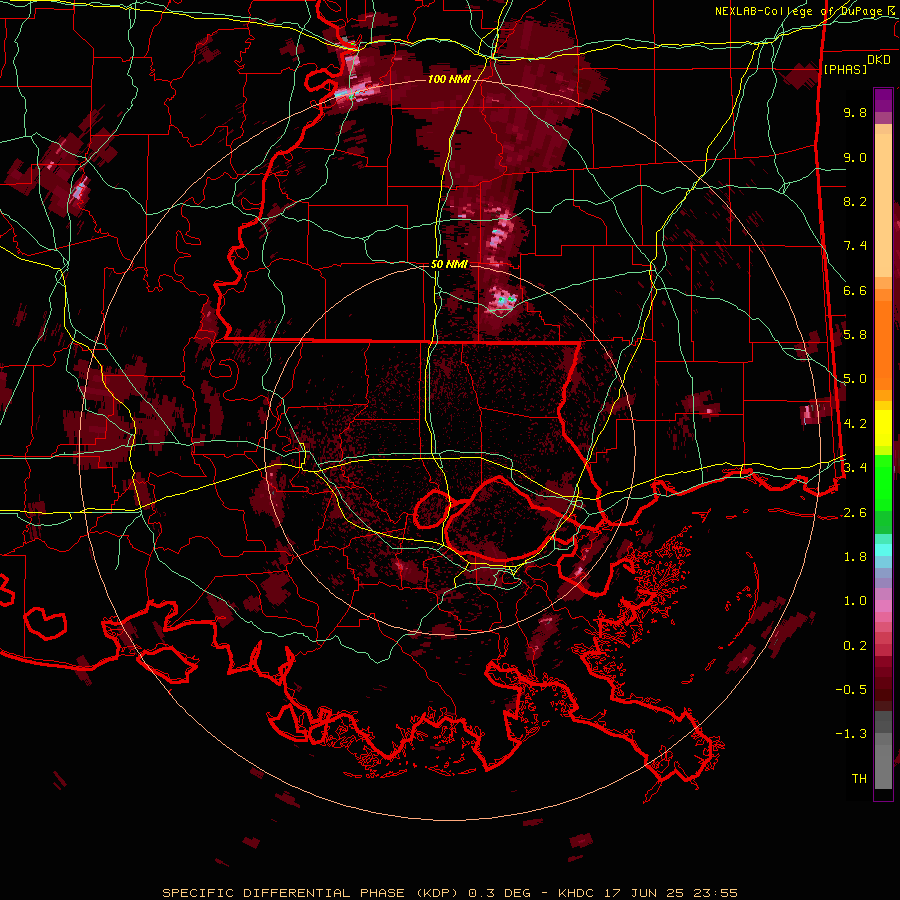Select the 2.6 value on color scale
900x900 pixels.
click(x=855, y=513)
